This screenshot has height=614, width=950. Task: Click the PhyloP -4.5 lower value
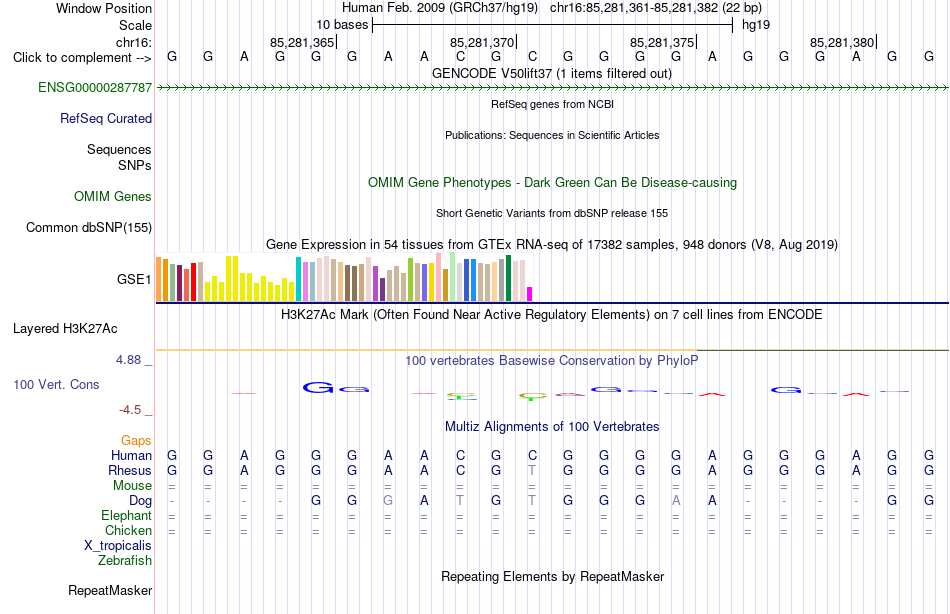(130, 410)
